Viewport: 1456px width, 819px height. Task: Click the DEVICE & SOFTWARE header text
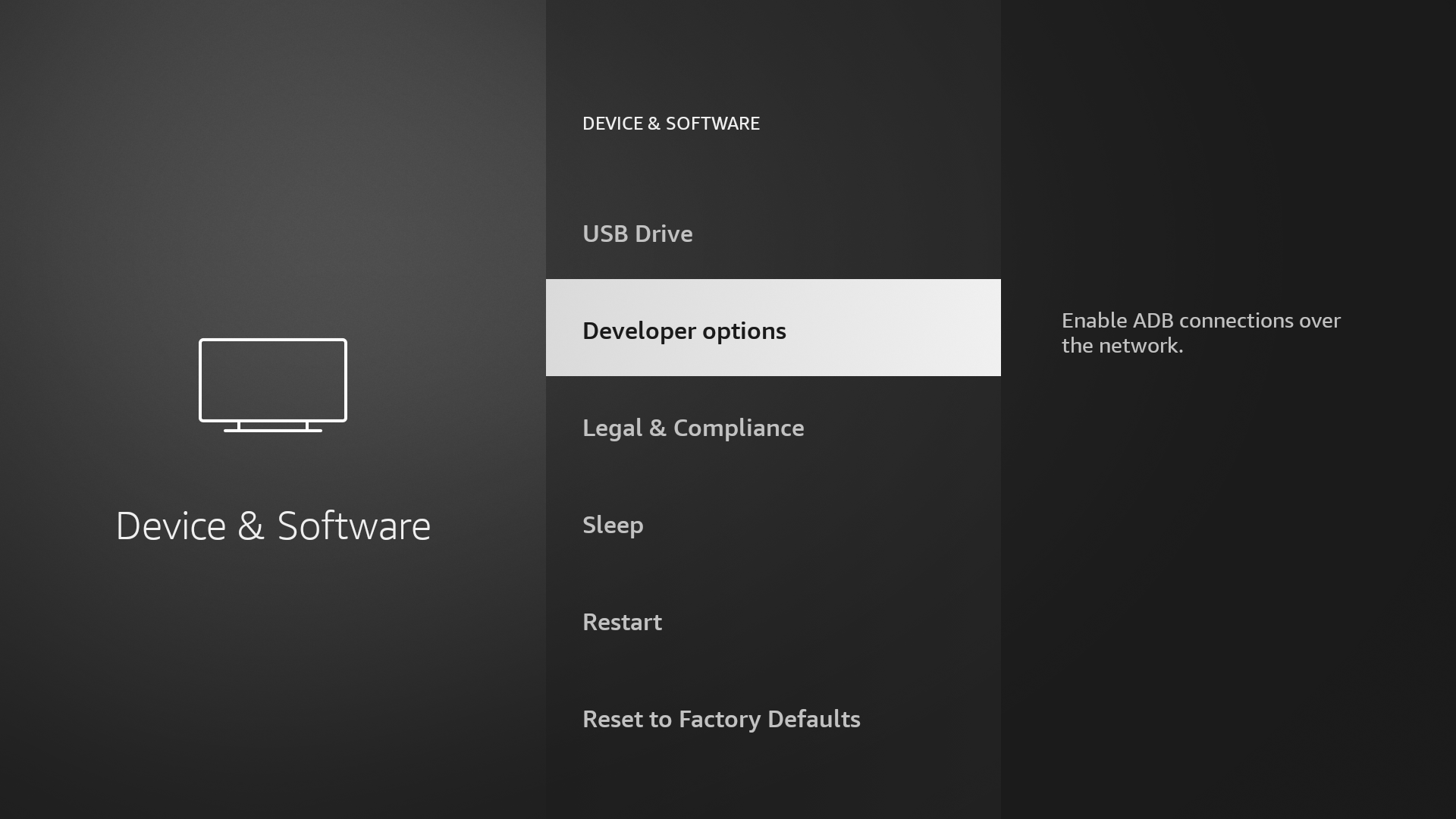click(x=671, y=124)
